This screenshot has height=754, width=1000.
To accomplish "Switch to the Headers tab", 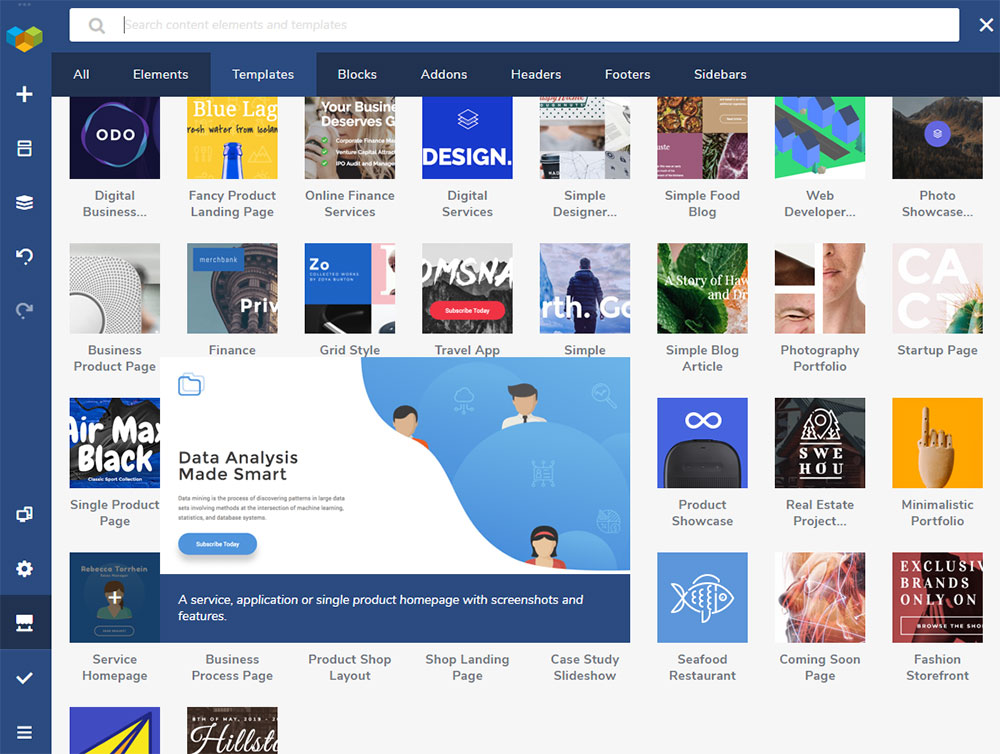I will 536,74.
